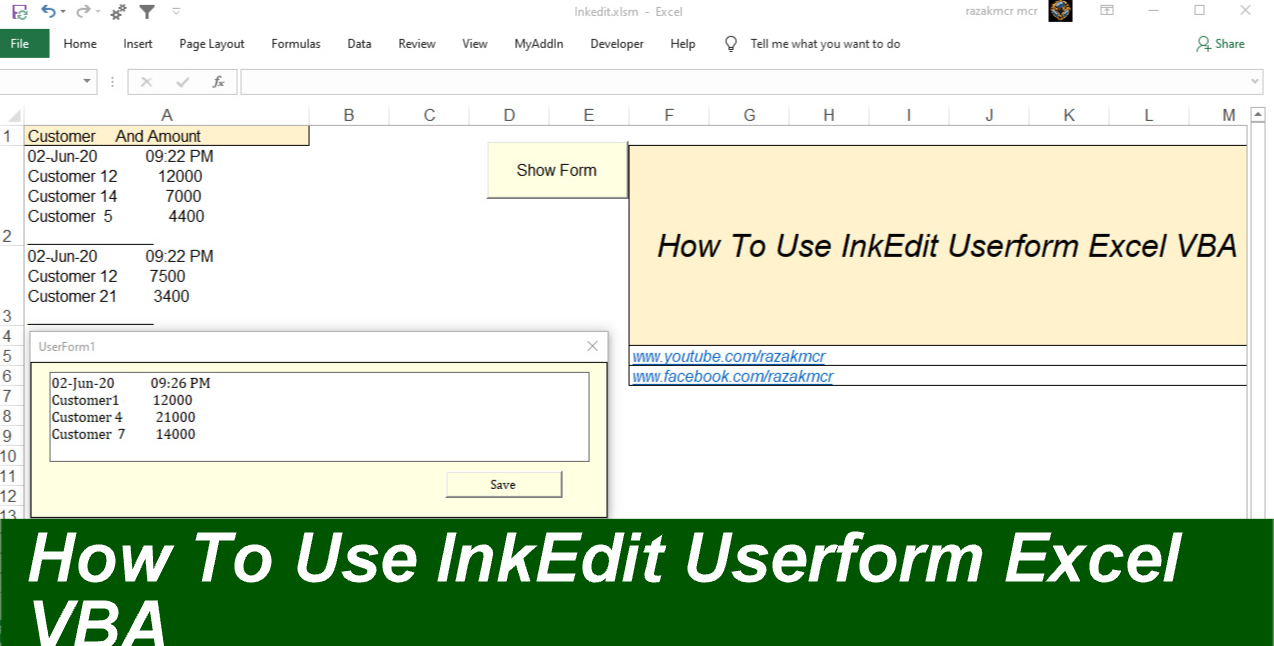The width and height of the screenshot is (1274, 646).
Task: Open the Name Box dropdown
Action: (x=87, y=82)
